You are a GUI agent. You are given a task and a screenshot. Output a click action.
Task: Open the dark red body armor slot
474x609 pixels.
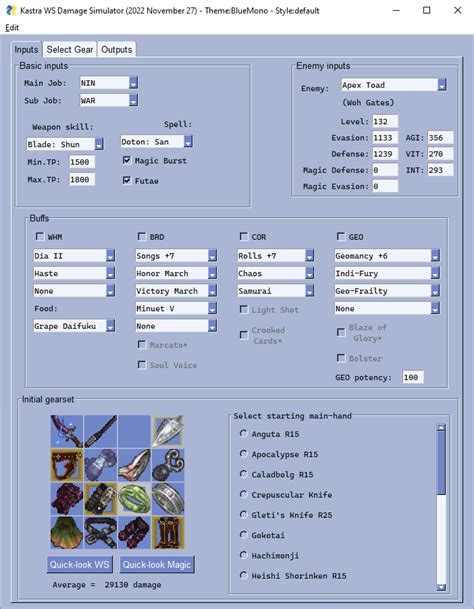tap(67, 499)
